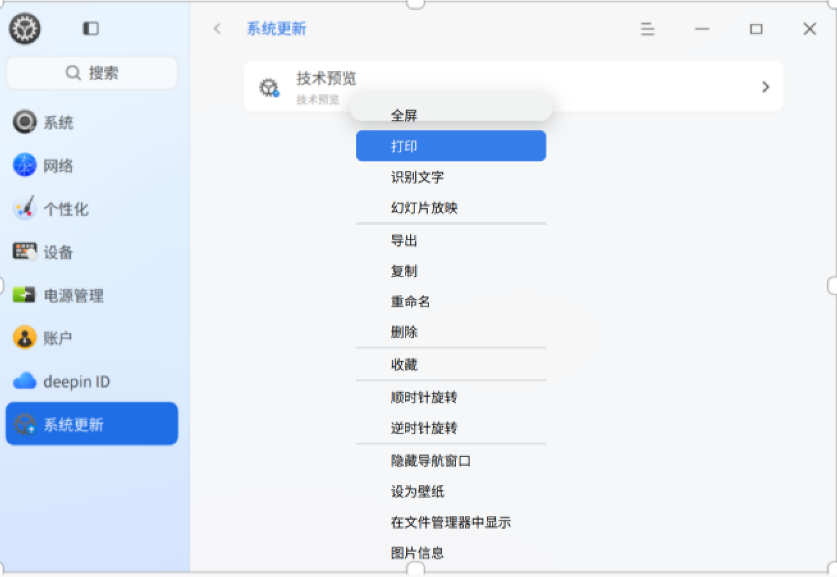837x577 pixels.
Task: Click the 技术预览 gear icon
Action: point(269,87)
